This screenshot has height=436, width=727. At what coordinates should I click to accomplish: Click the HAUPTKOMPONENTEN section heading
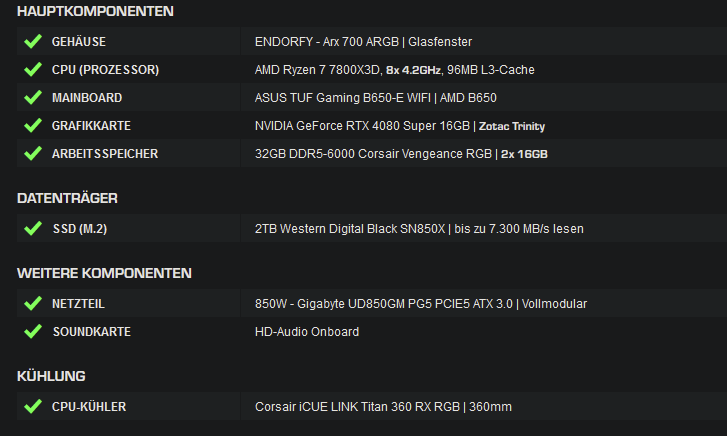(95, 11)
